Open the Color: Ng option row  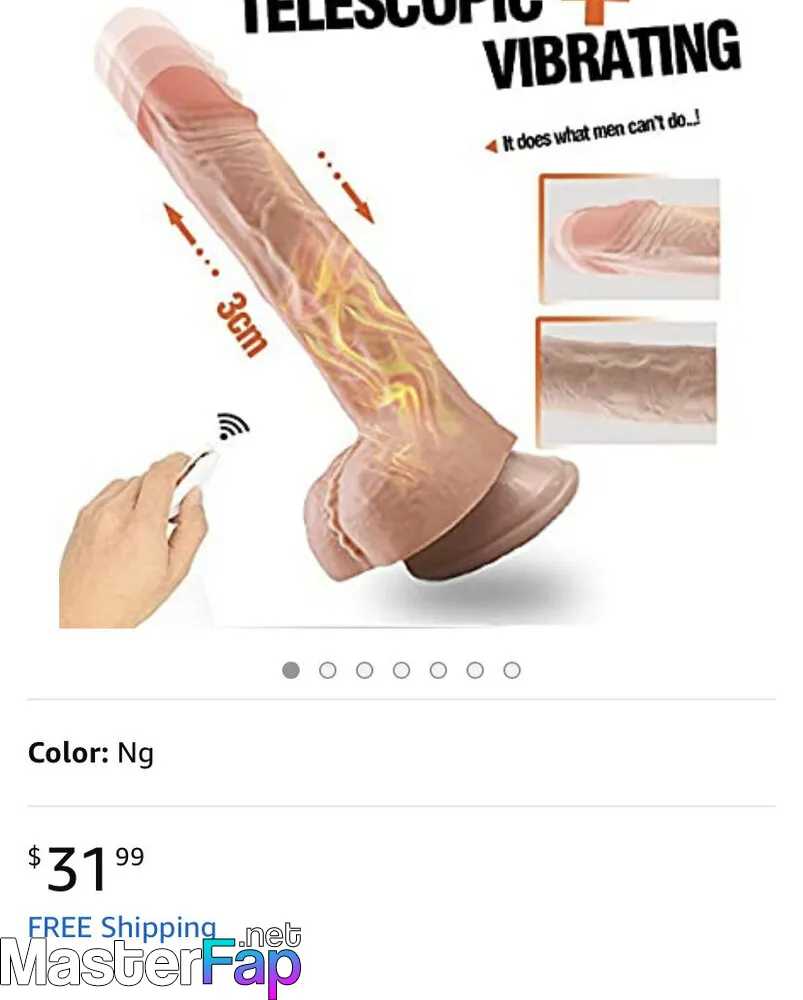pyautogui.click(x=401, y=753)
